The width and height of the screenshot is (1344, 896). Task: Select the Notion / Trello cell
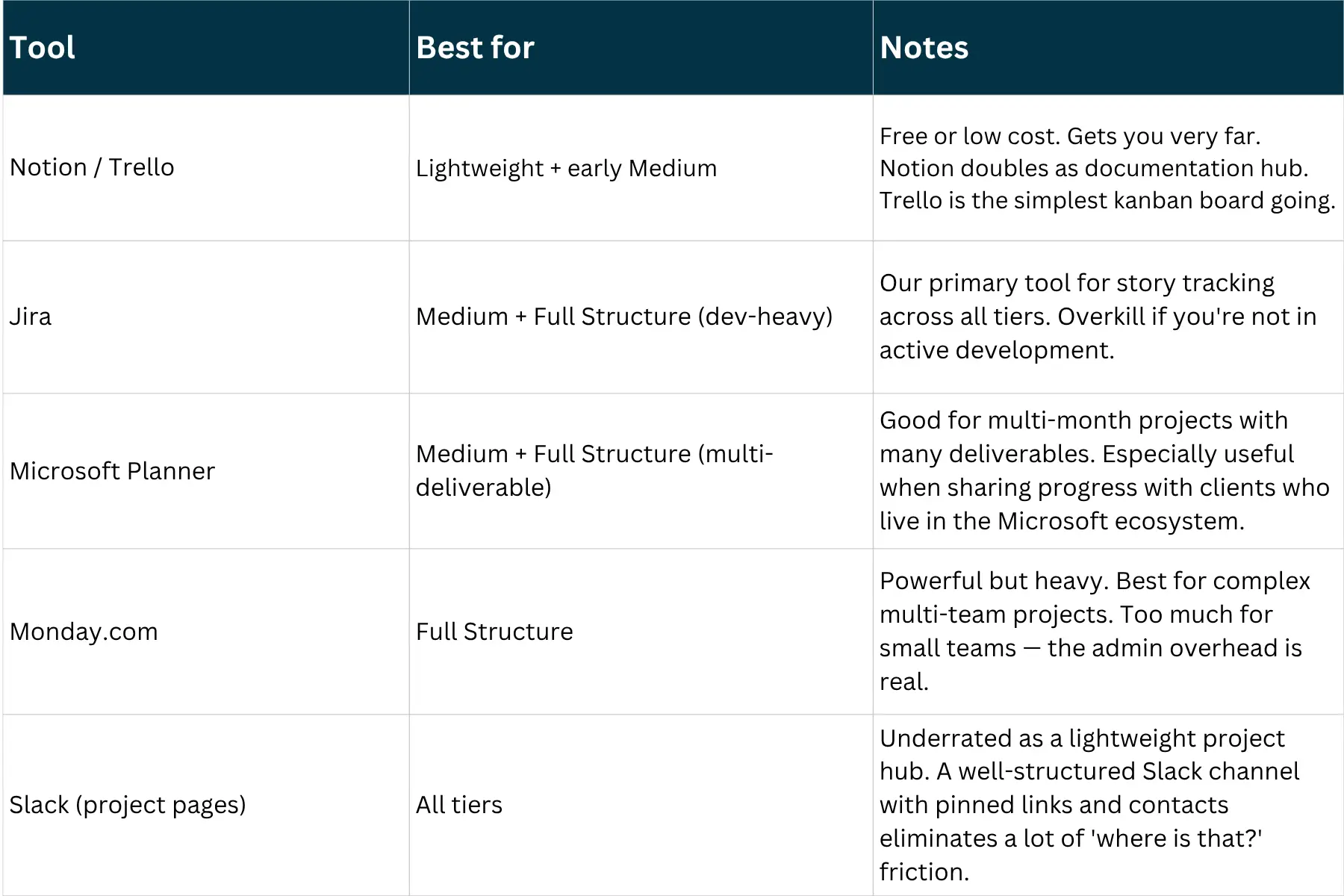click(x=206, y=168)
